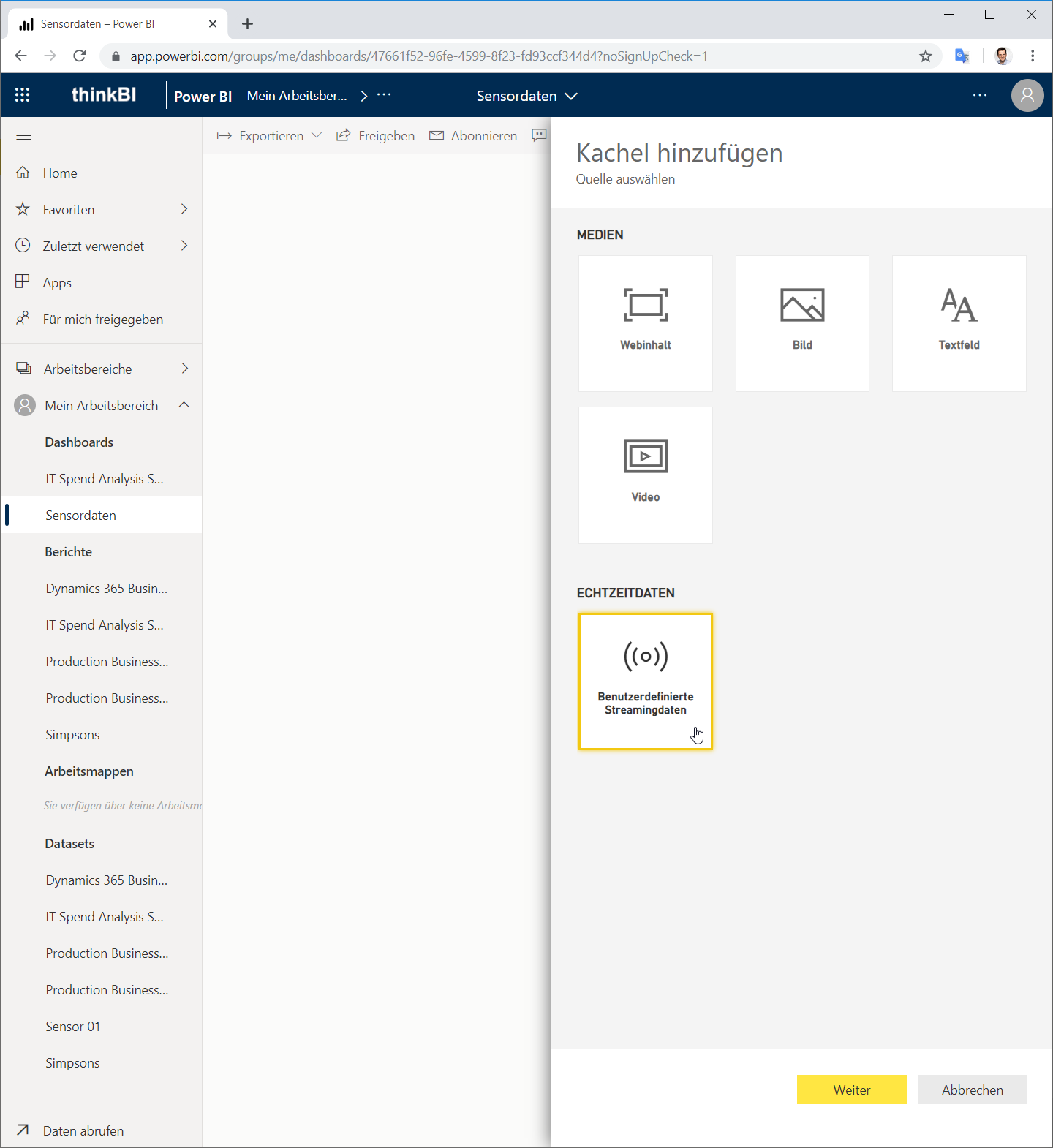Select the Webinhalt tile

point(645,323)
